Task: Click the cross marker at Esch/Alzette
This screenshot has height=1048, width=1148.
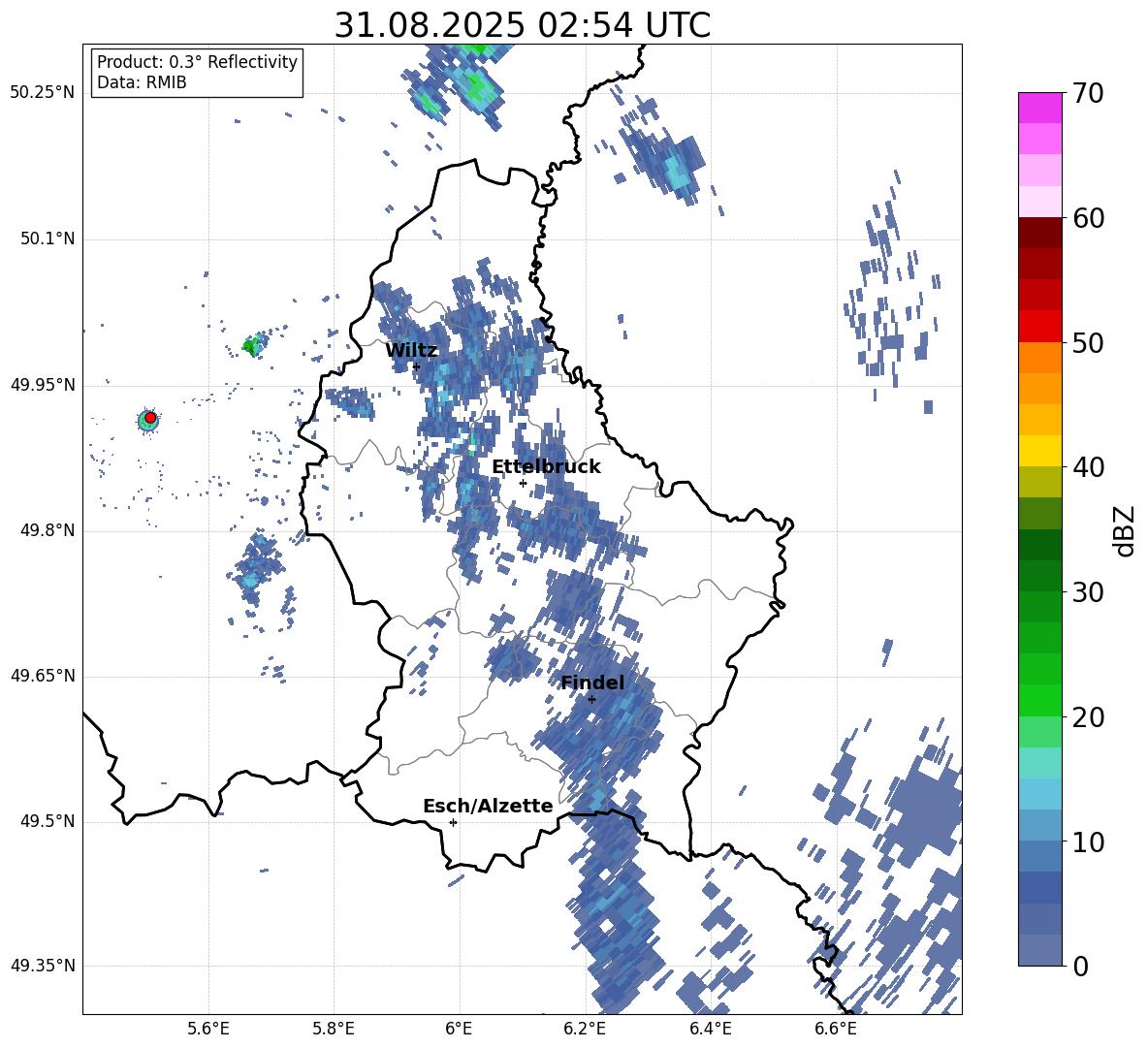Action: pos(453,822)
